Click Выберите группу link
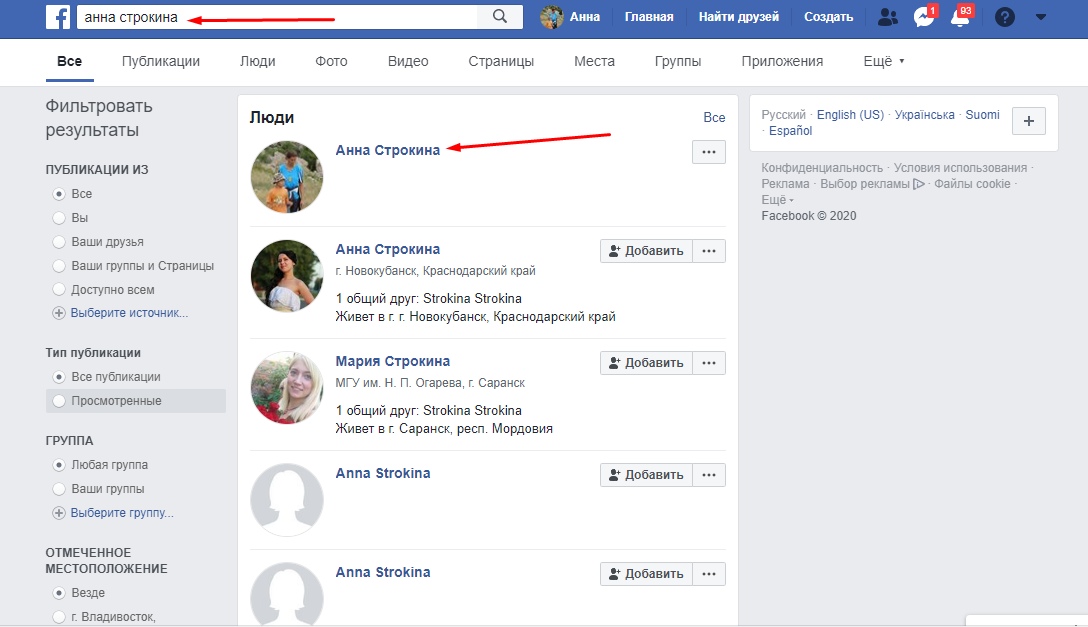The image size is (1088, 627). (x=122, y=513)
